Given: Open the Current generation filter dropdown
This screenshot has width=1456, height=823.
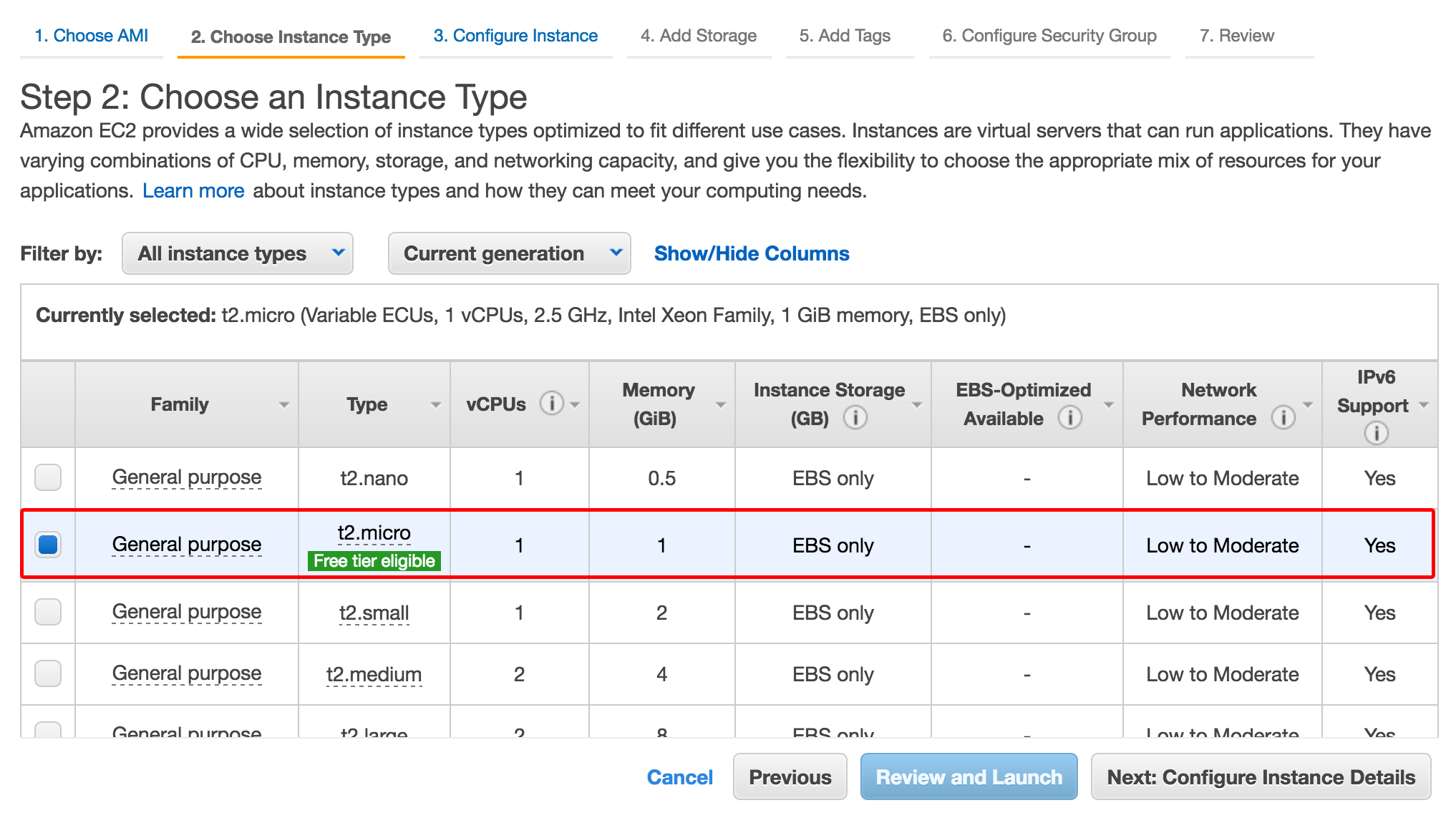Looking at the screenshot, I should [509, 253].
